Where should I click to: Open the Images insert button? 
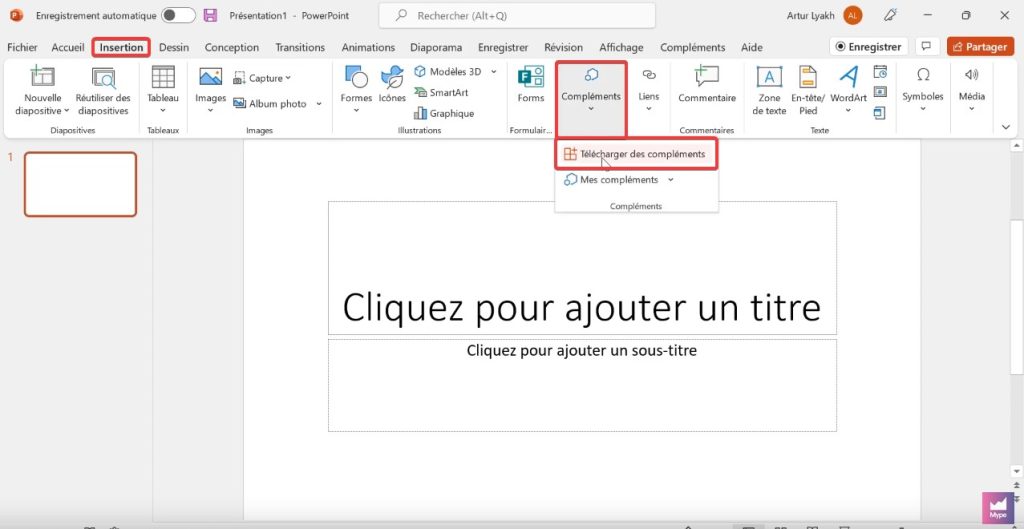[210, 90]
